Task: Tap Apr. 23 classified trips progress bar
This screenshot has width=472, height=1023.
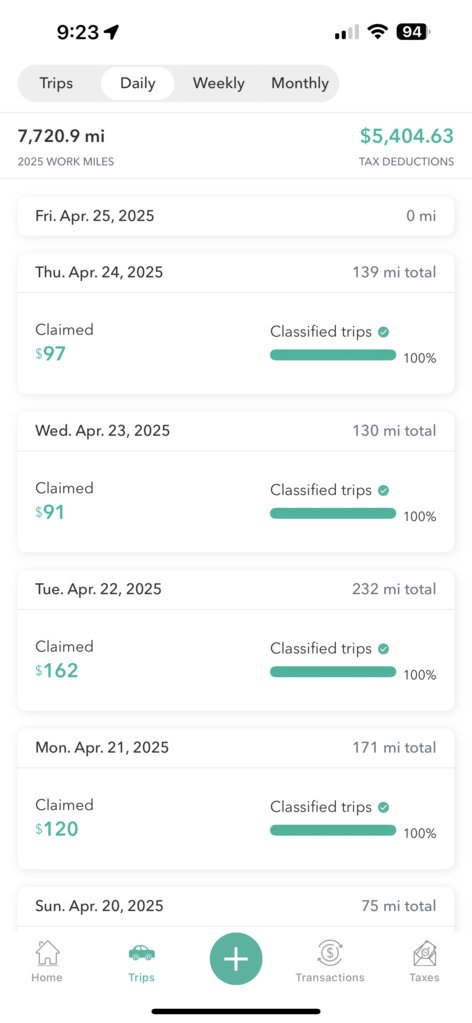Action: click(x=333, y=513)
